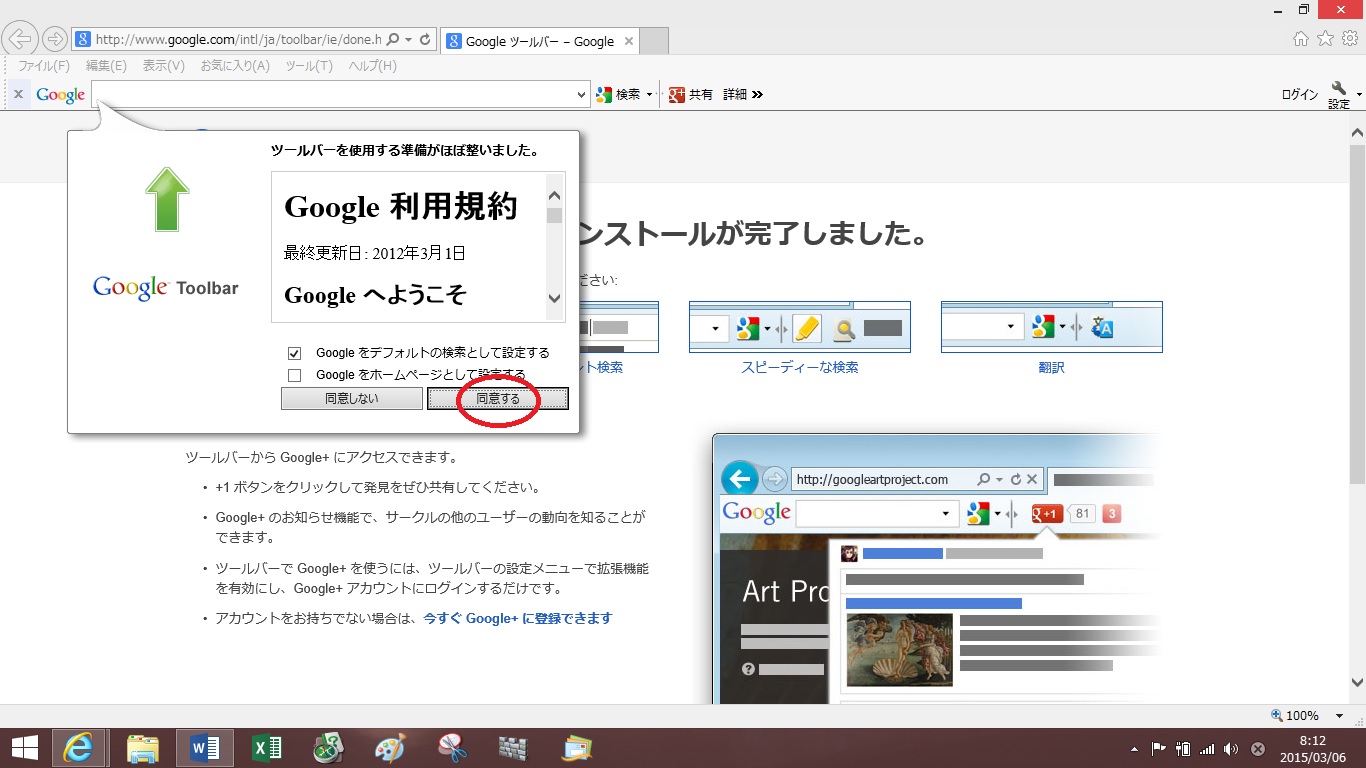1366x768 pixels.
Task: Click the スピーディーな検索 feature thumbnail
Action: (x=800, y=327)
